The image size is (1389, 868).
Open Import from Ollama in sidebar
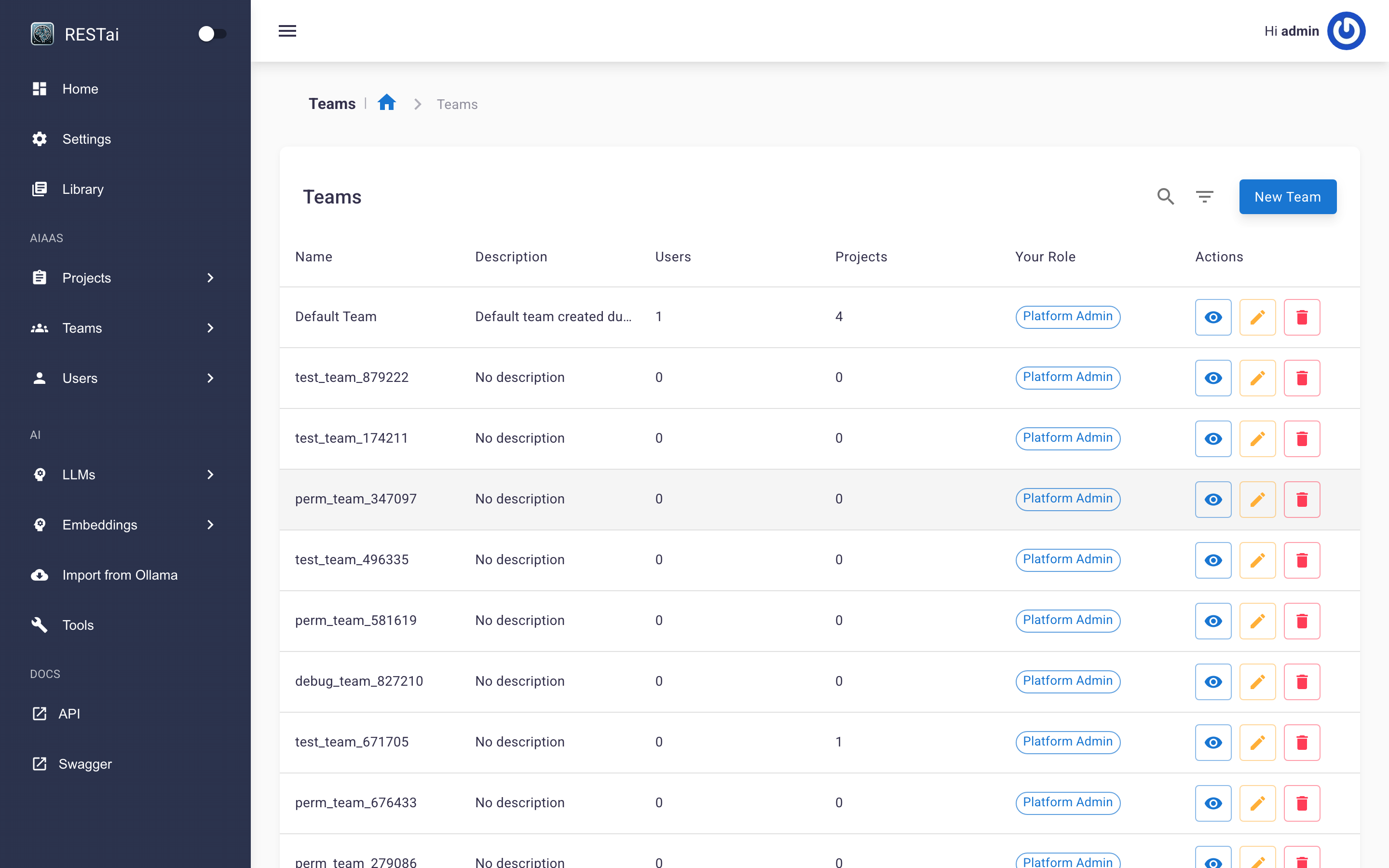[x=120, y=575]
